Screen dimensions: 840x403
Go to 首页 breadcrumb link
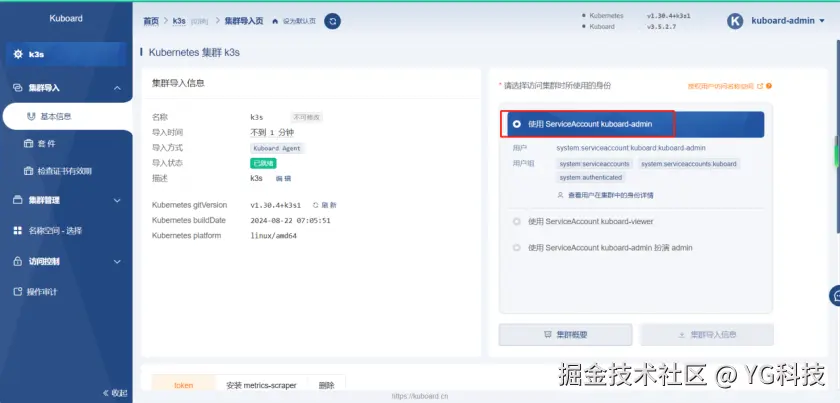(151, 21)
